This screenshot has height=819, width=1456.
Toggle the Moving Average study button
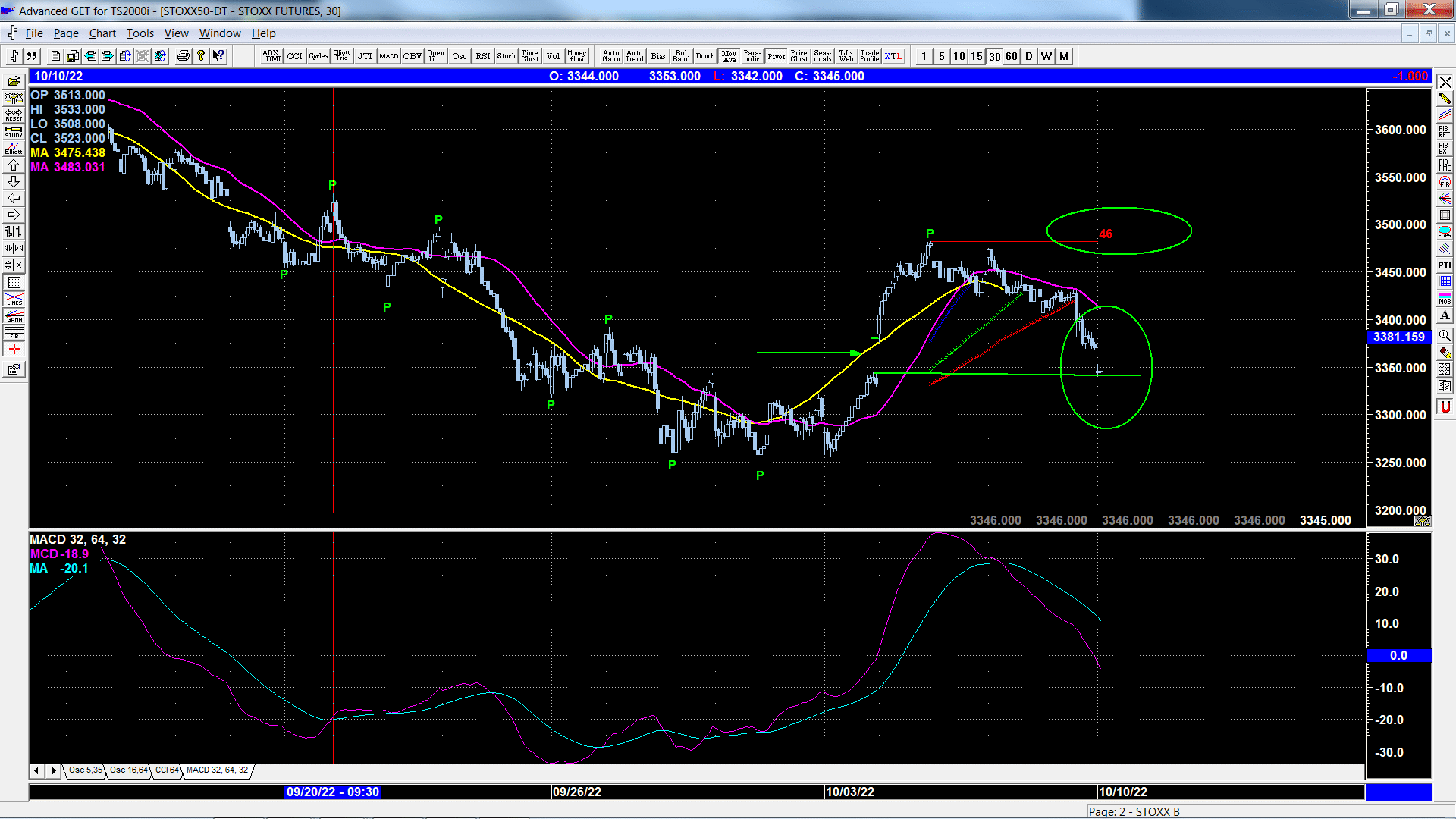tap(729, 56)
